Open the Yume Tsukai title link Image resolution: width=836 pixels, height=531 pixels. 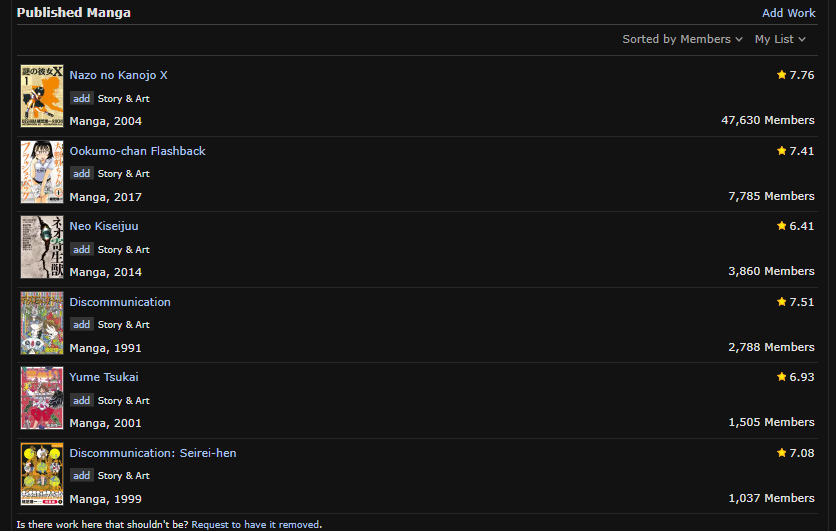[104, 377]
